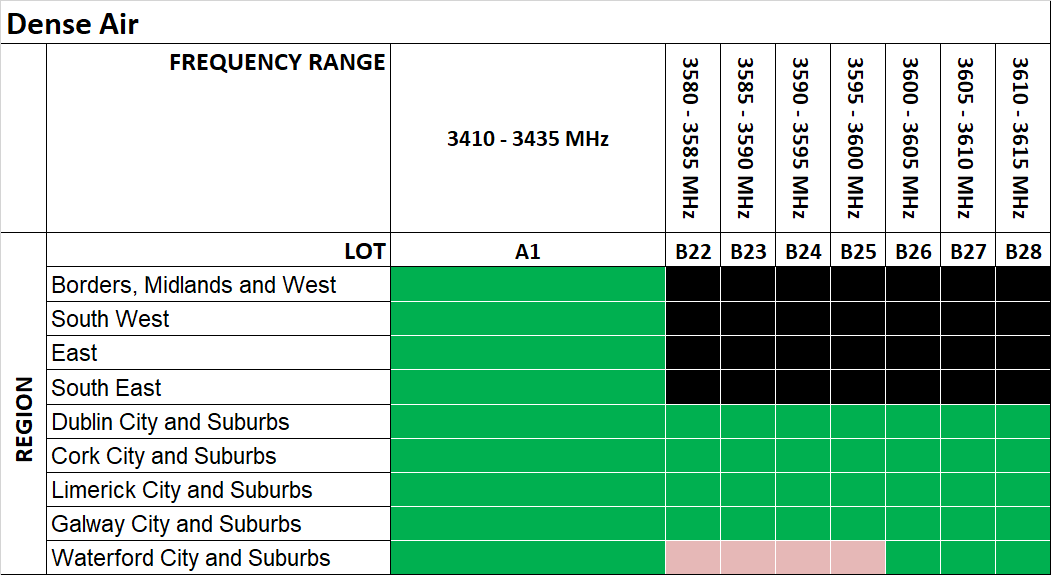Click the pink Waterford cell under B22
This screenshot has height=575, width=1051.
pos(692,558)
